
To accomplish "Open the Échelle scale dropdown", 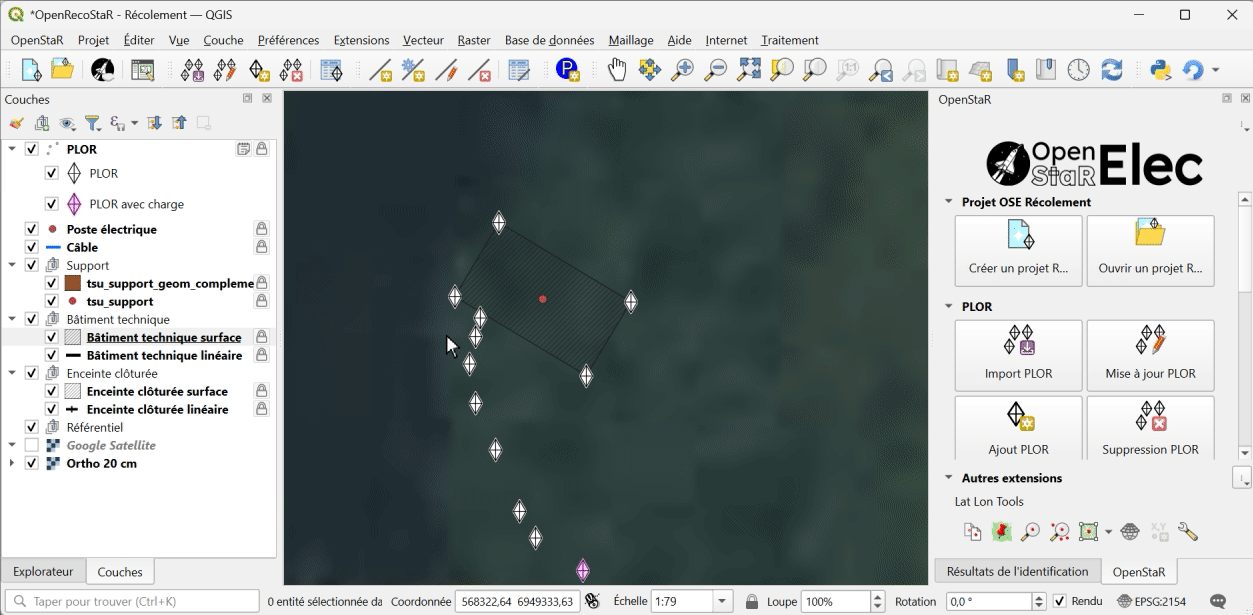I will pyautogui.click(x=723, y=601).
